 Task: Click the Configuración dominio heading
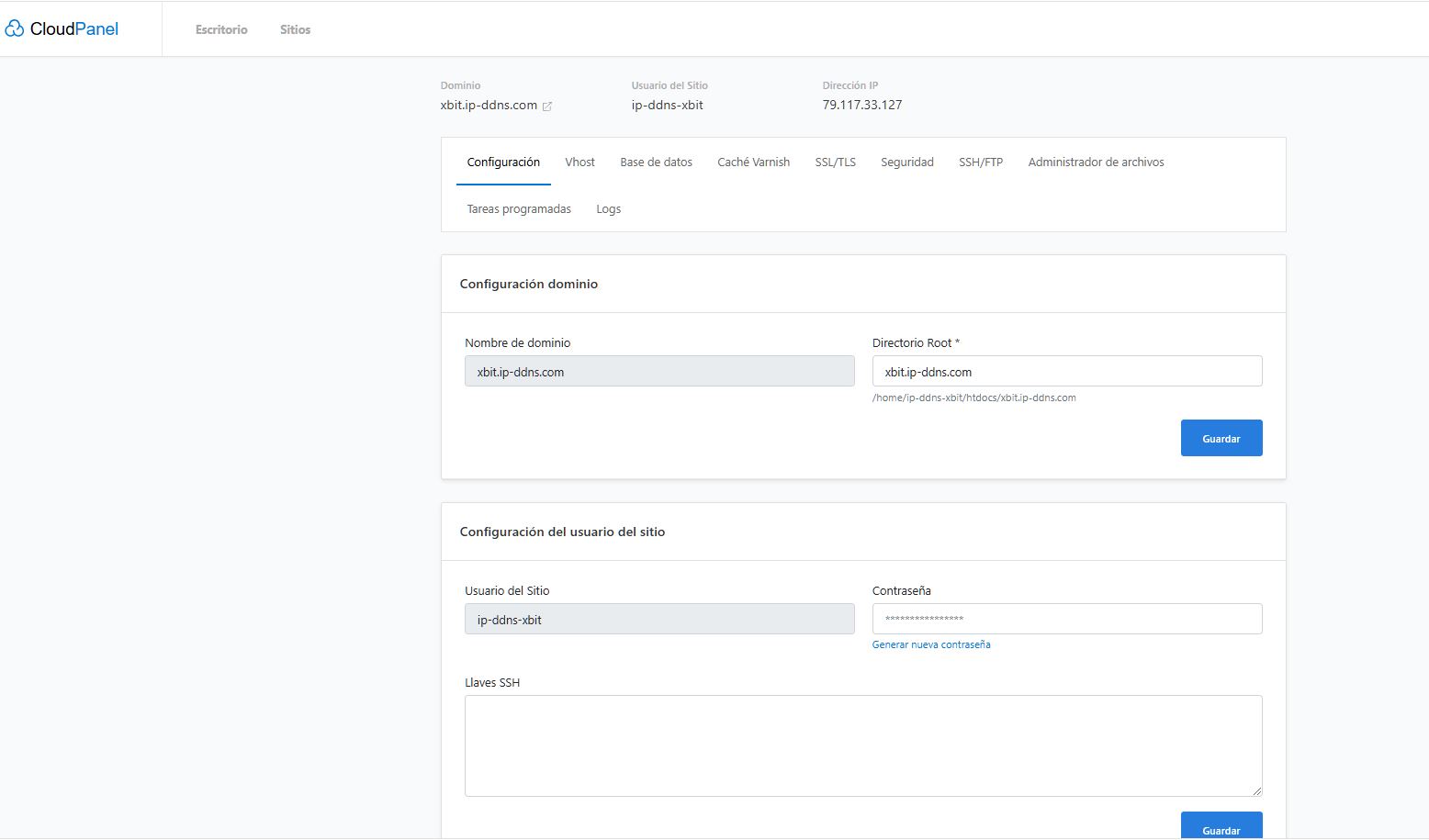(x=529, y=285)
